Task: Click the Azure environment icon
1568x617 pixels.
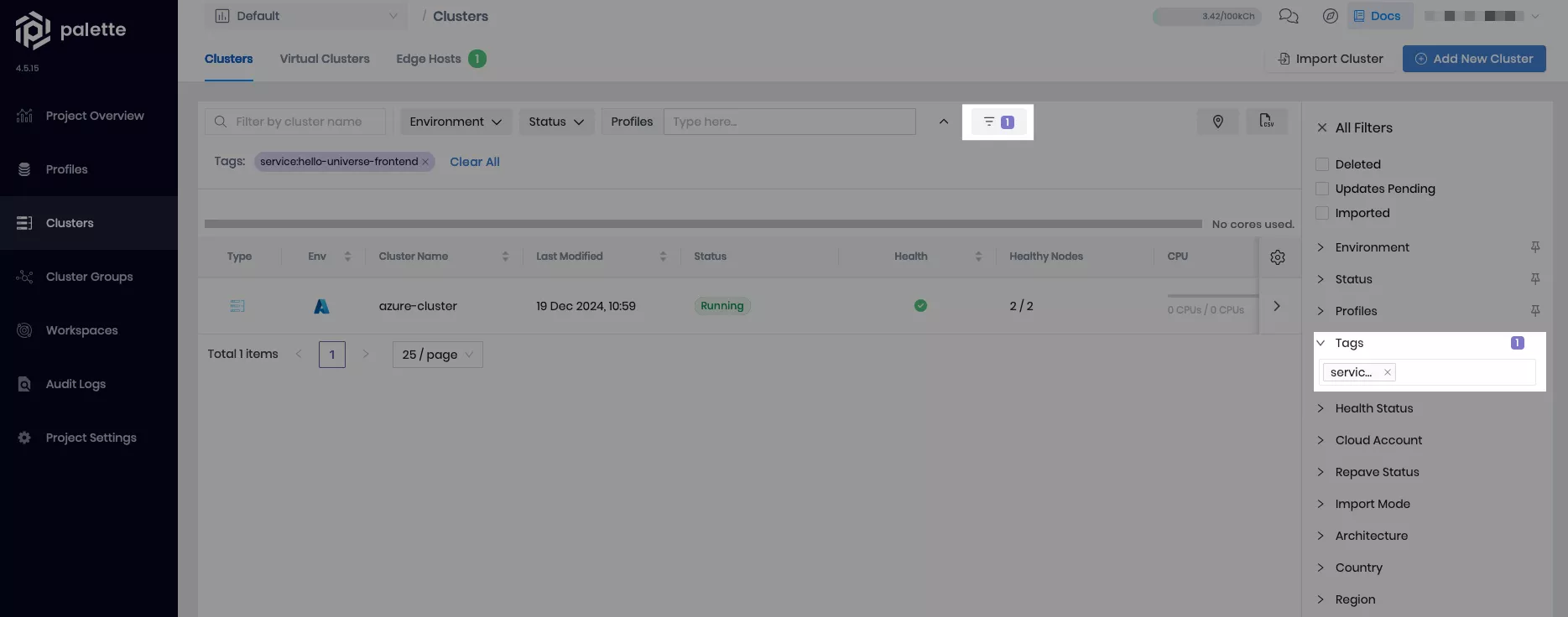Action: pyautogui.click(x=321, y=306)
